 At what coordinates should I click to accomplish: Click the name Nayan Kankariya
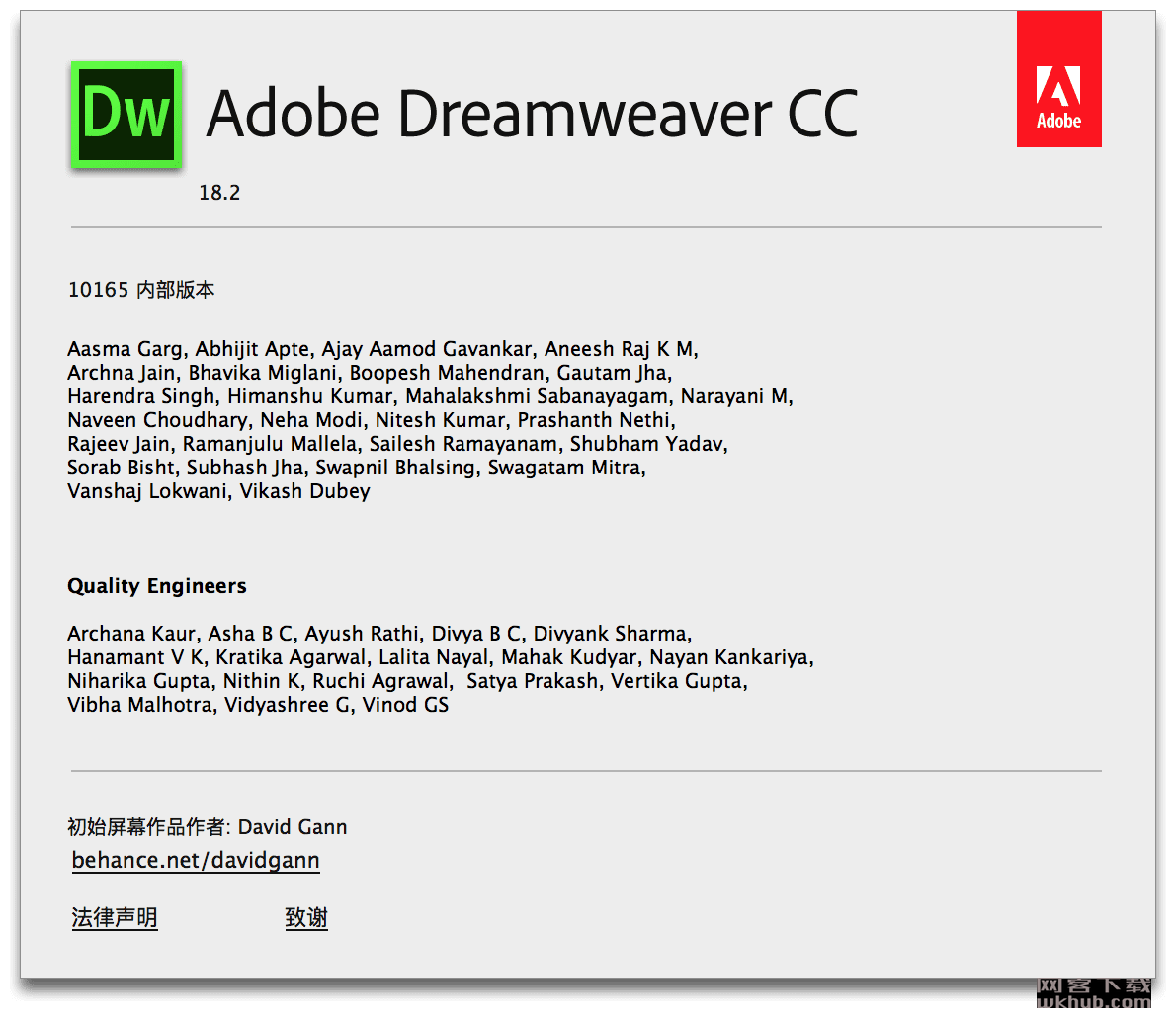click(729, 658)
